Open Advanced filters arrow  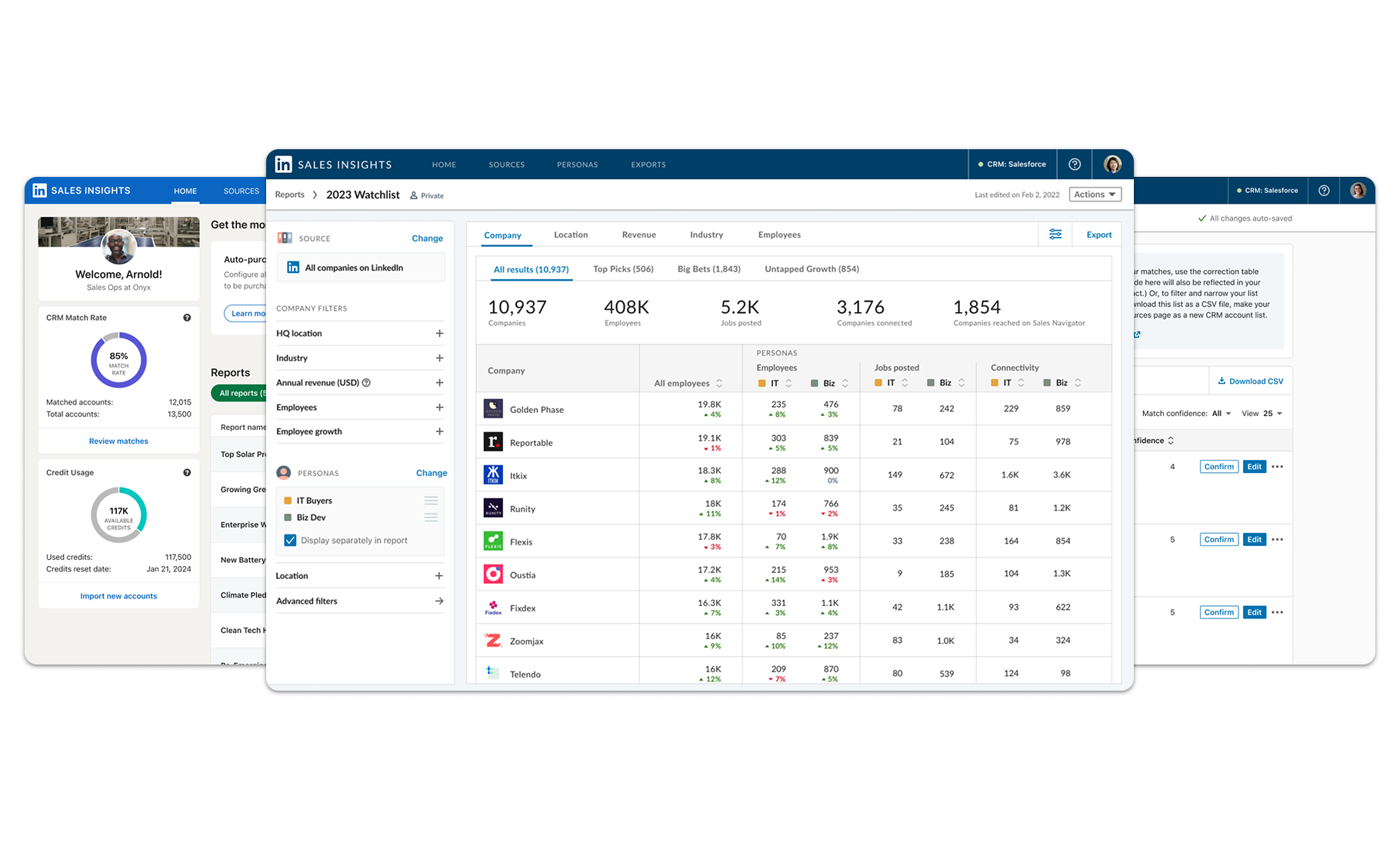(438, 601)
